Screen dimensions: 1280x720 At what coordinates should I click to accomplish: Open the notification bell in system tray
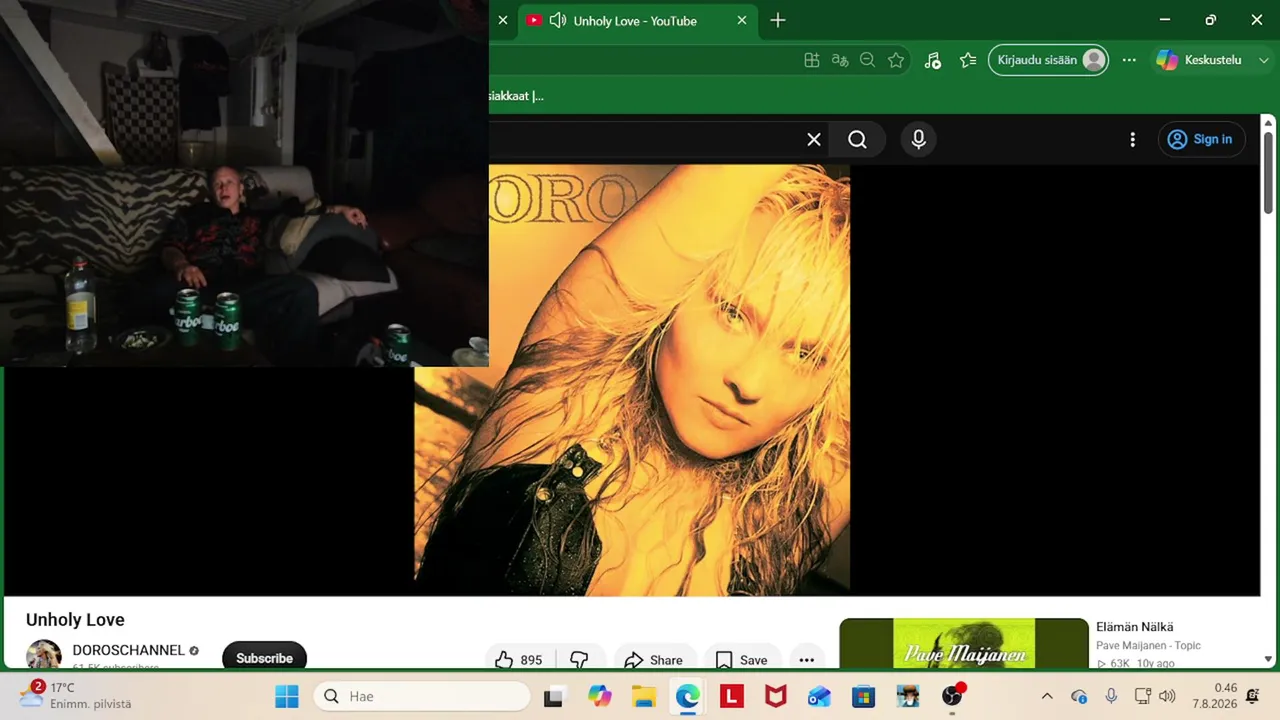[x=1253, y=696]
